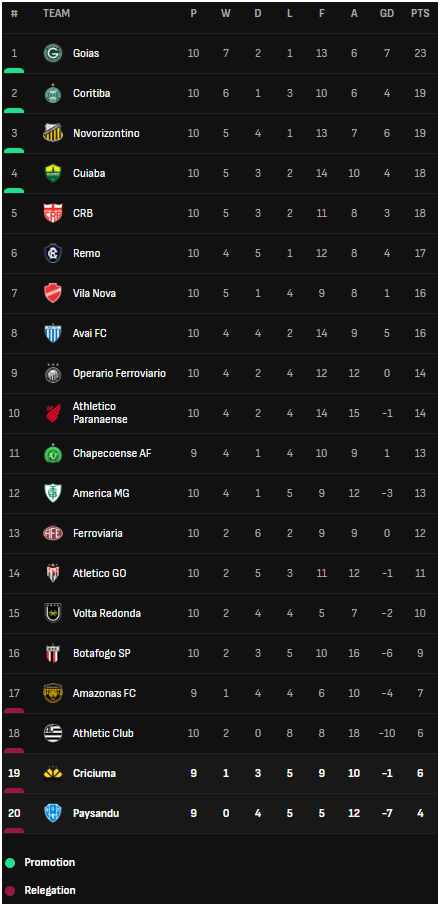The height and width of the screenshot is (906, 440).
Task: Click the red Relegation legend dot
Action: point(10,891)
